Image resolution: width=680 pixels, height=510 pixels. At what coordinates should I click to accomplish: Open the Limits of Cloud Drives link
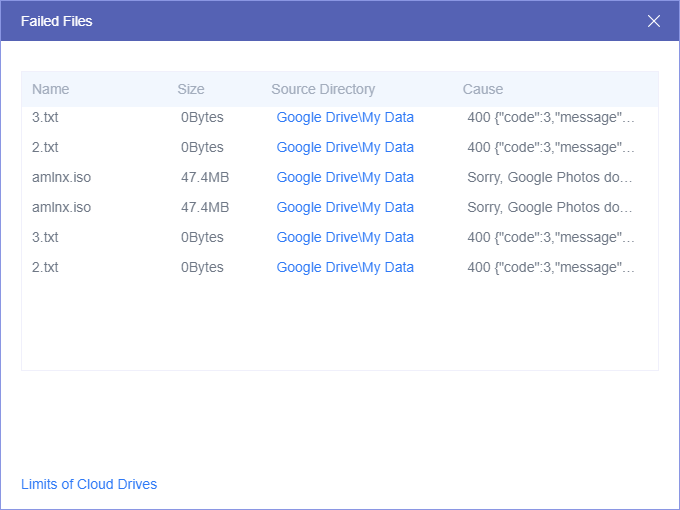tap(89, 484)
